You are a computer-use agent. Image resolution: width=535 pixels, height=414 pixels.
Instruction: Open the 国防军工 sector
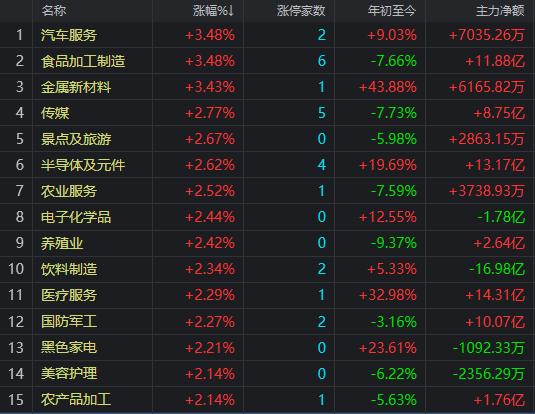click(x=69, y=322)
